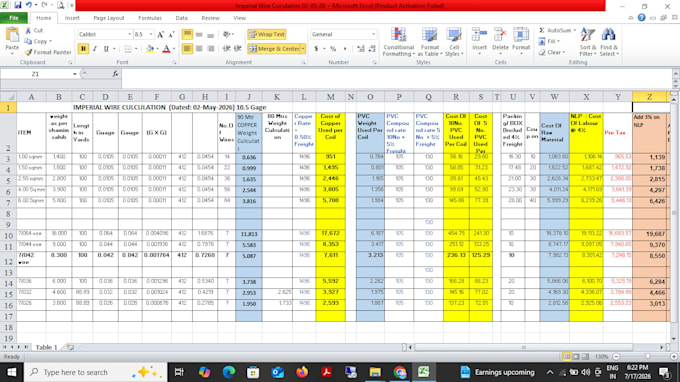Screen dimensions: 680x382
Task: Click the Align Text Right icon
Action: tap(210, 49)
